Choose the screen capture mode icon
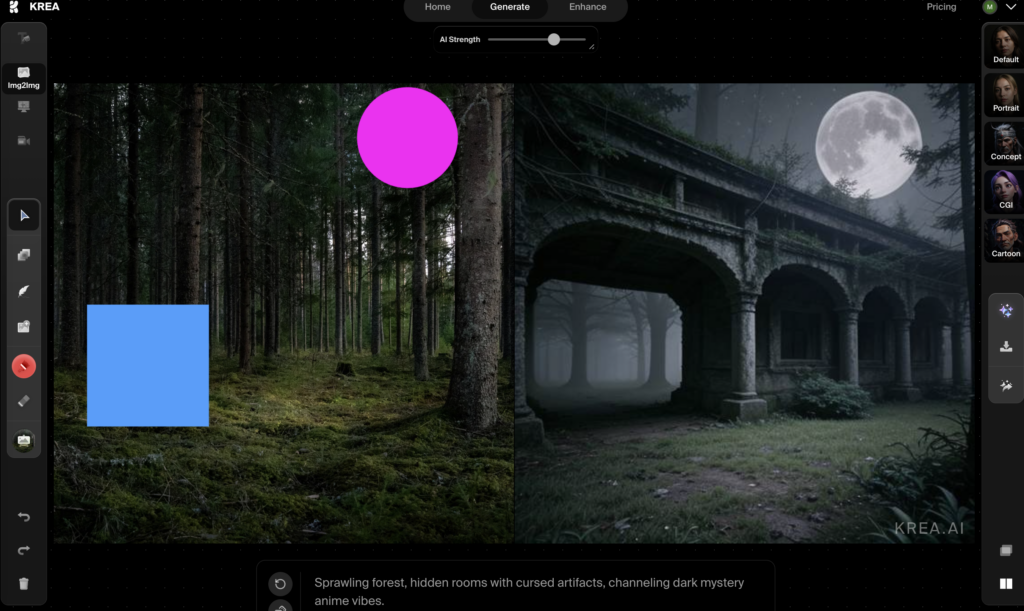The width and height of the screenshot is (1024, 611). pos(24,106)
